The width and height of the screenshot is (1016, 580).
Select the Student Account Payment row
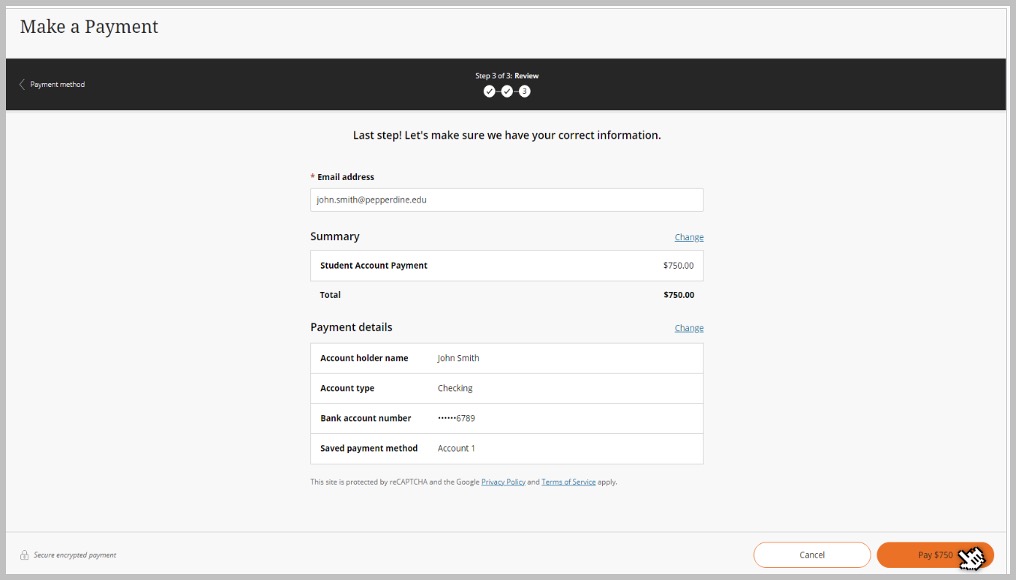point(506,266)
